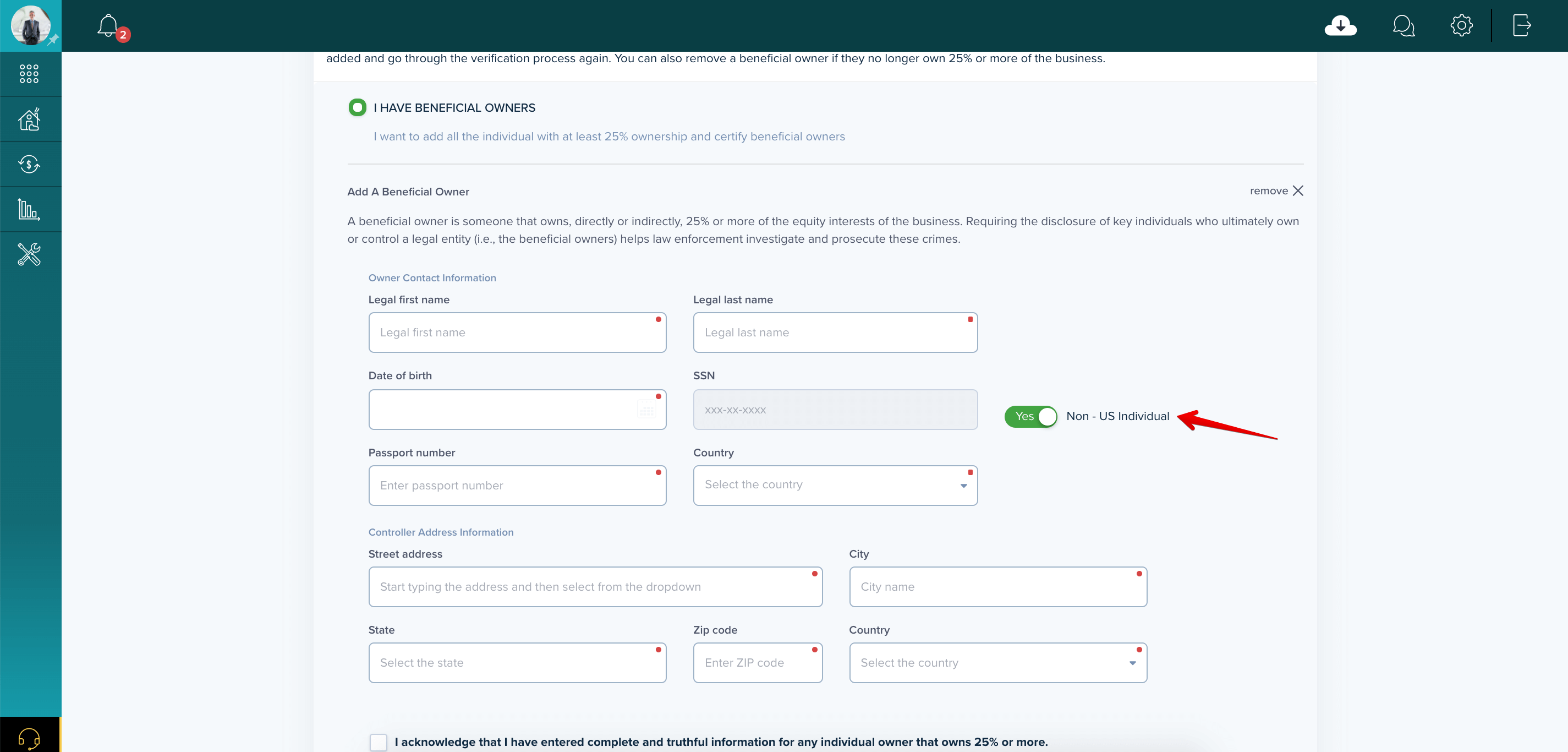Open the support headset icon
The width and height of the screenshot is (1568, 752).
point(29,738)
